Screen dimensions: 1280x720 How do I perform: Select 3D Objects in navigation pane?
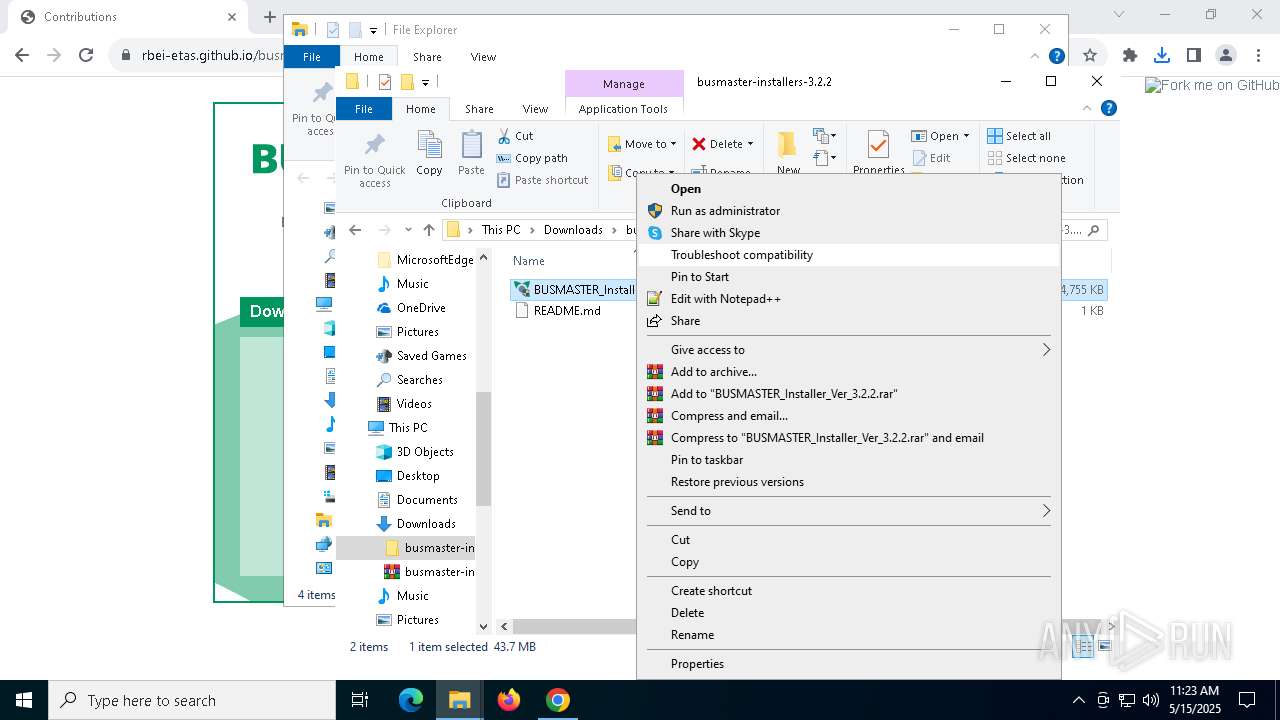point(424,452)
